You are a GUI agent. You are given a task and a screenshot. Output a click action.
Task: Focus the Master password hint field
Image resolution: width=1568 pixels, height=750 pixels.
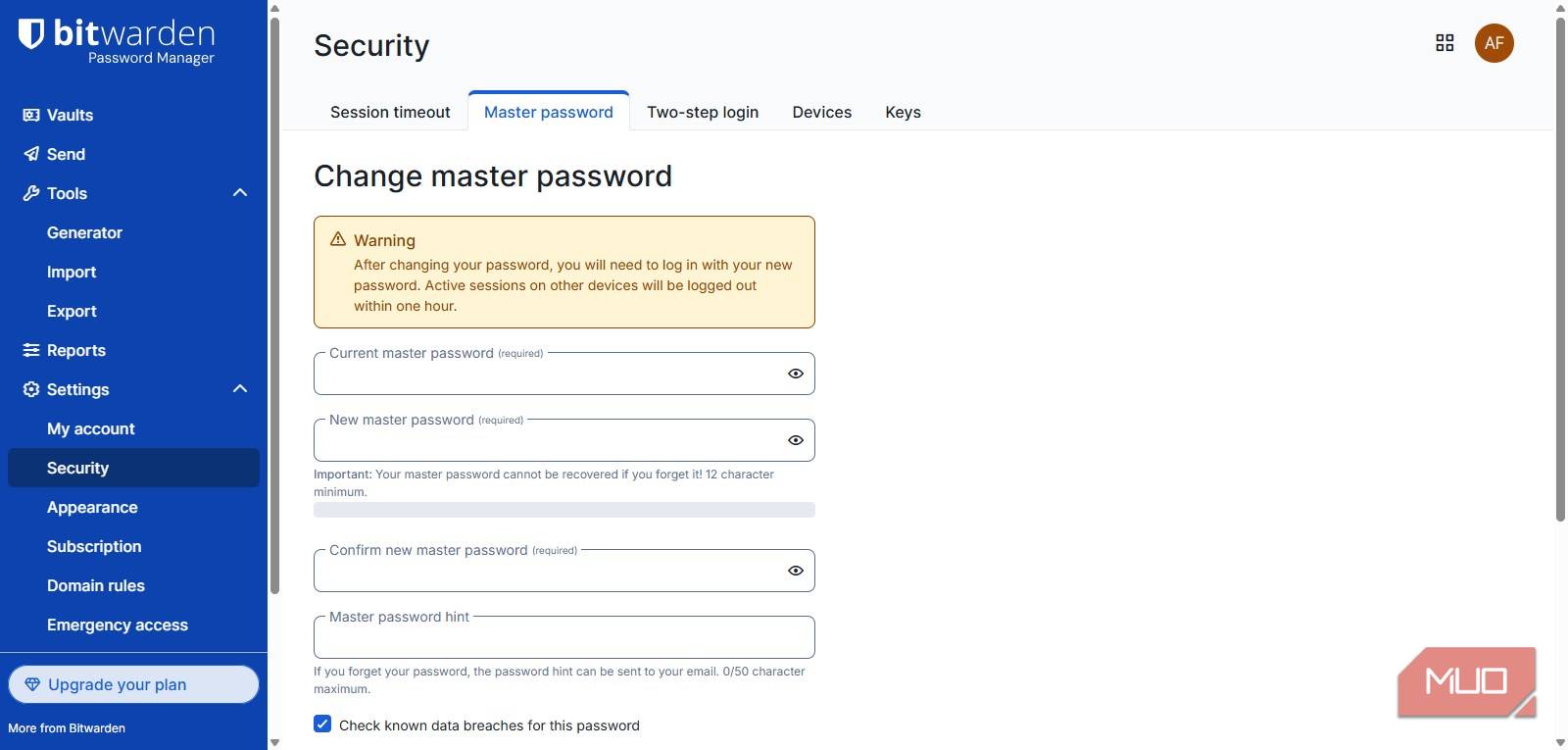(563, 639)
